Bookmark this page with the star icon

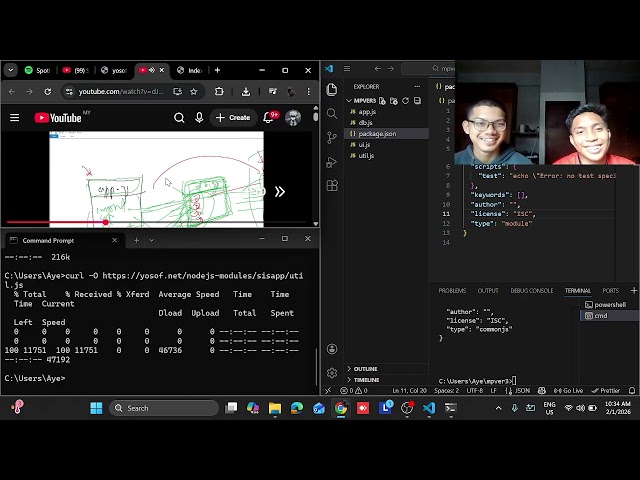[194, 91]
